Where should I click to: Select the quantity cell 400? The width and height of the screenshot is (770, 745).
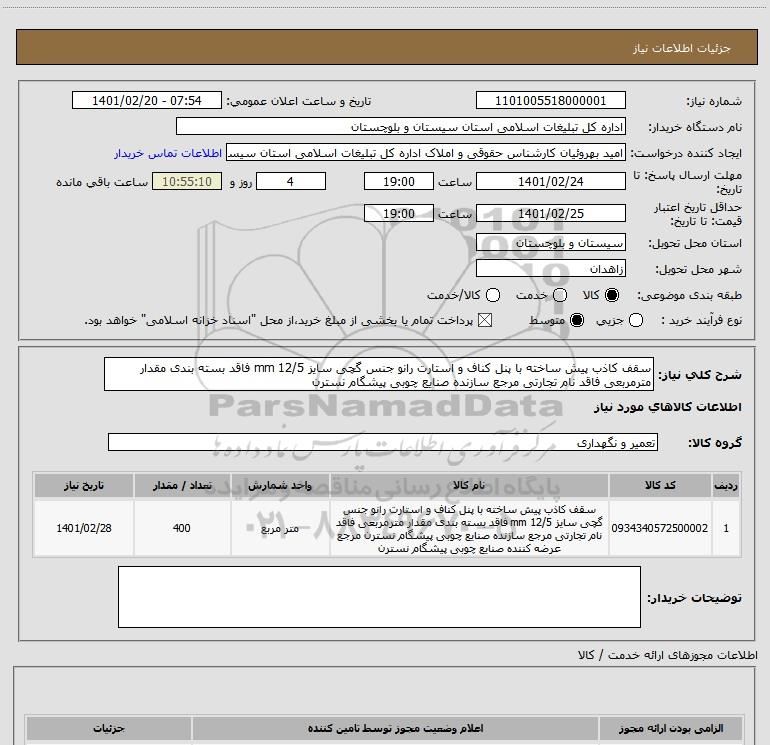pos(182,528)
